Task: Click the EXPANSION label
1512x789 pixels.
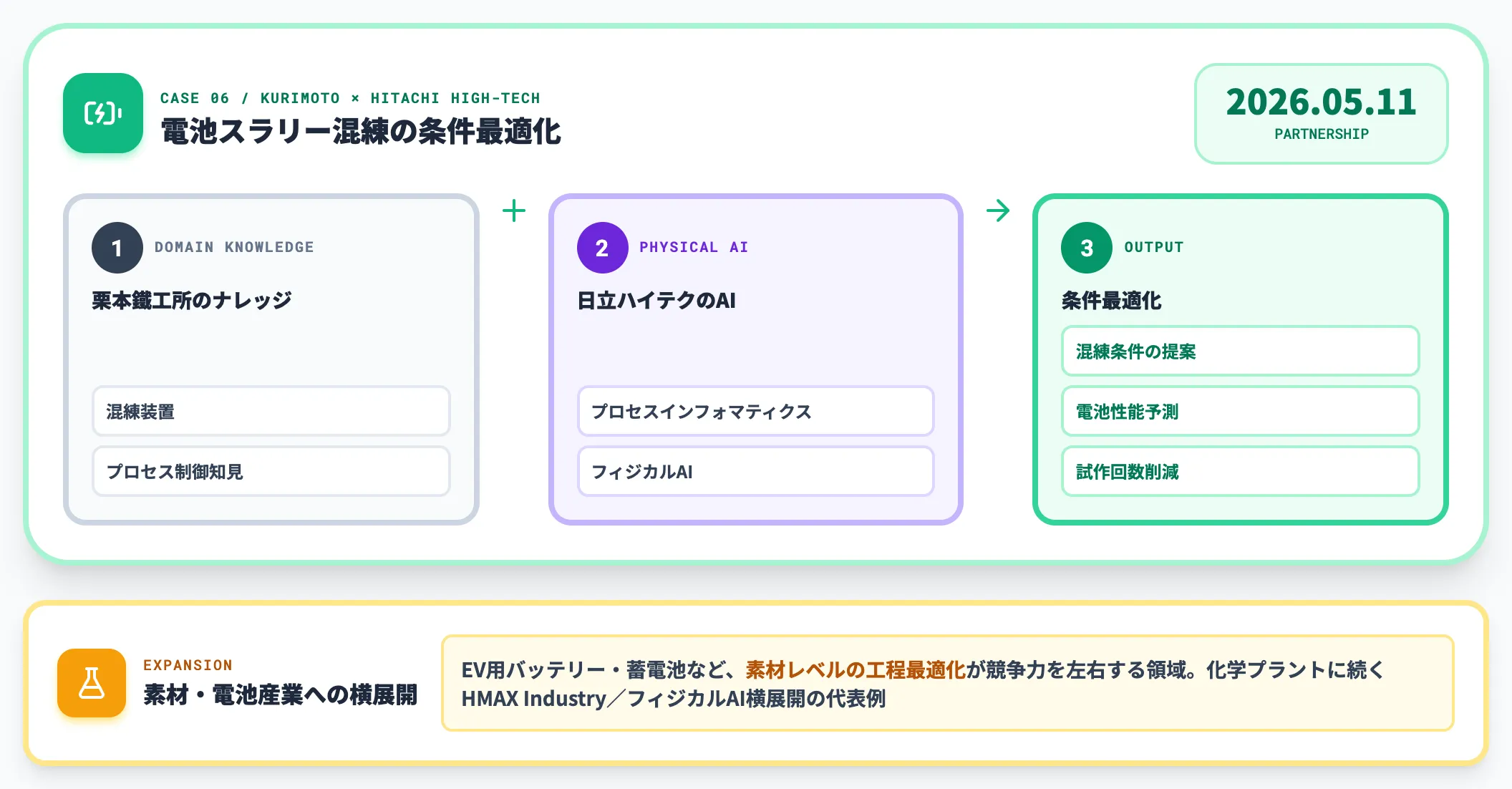Action: coord(188,665)
